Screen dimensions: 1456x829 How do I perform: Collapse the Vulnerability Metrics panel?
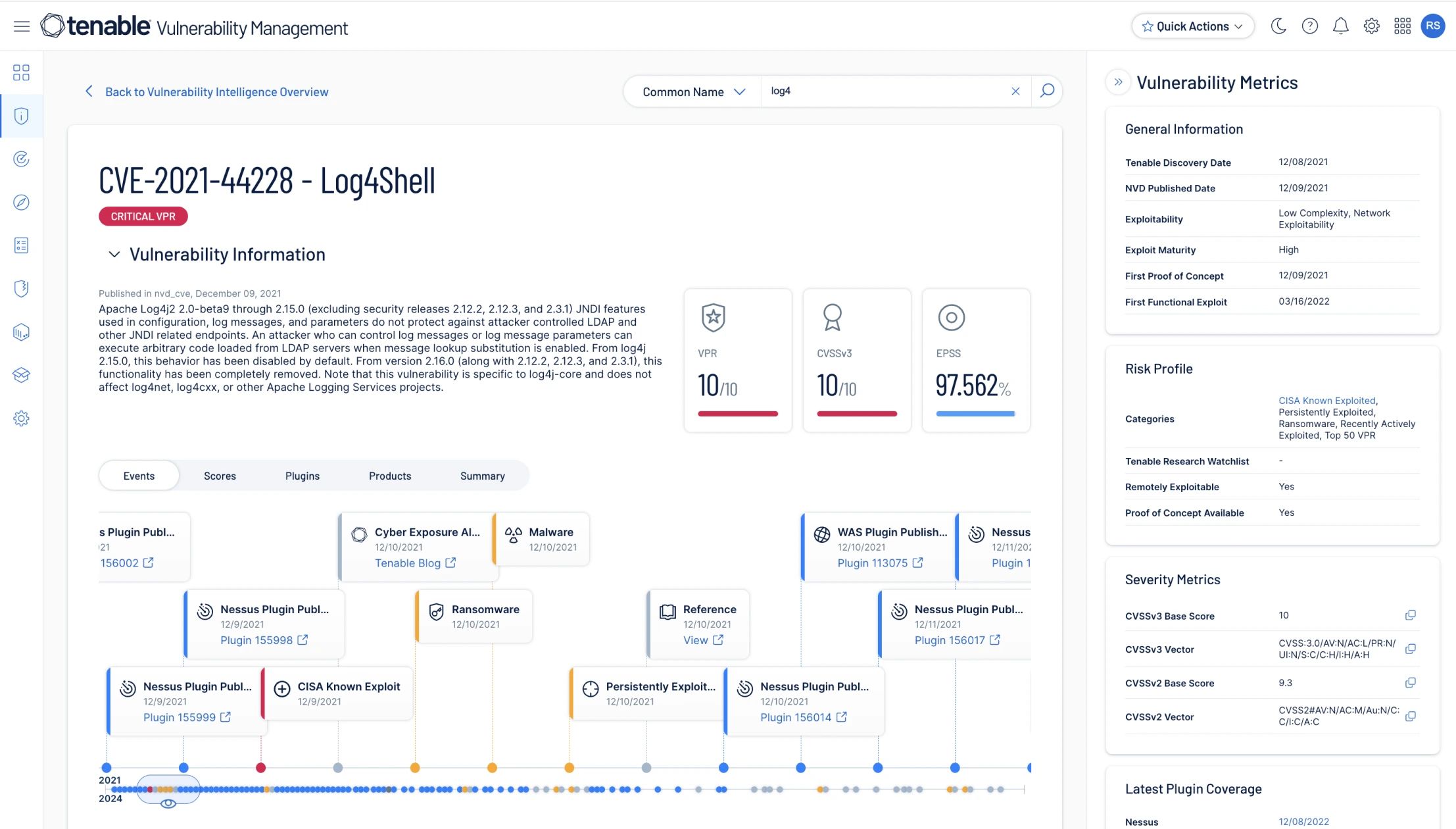[1118, 82]
